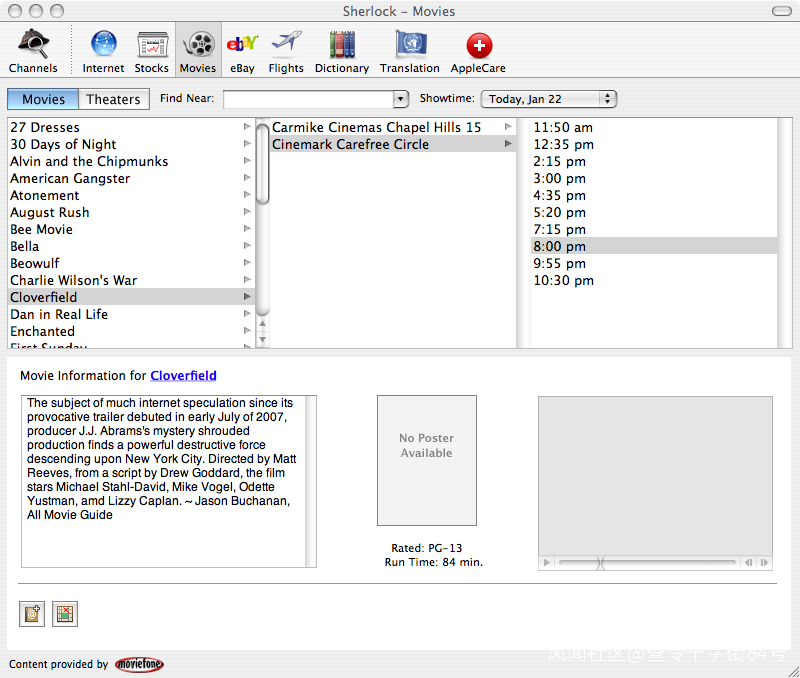Open the Cloverfield movie link
The height and width of the screenshot is (678, 800).
coord(183,376)
